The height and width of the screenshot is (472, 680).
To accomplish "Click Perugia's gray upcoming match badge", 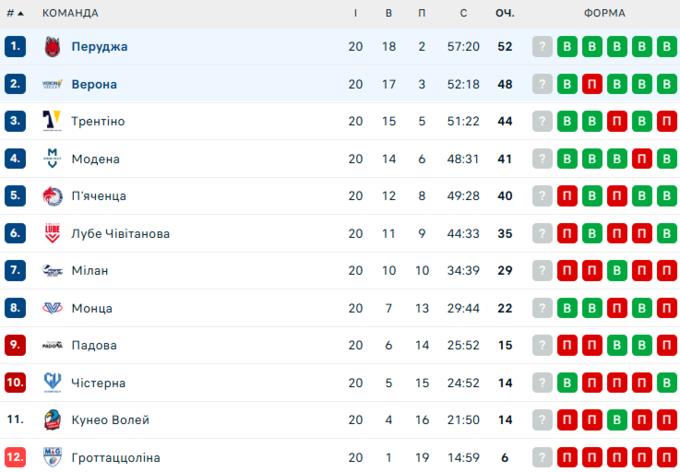I will coord(542,46).
